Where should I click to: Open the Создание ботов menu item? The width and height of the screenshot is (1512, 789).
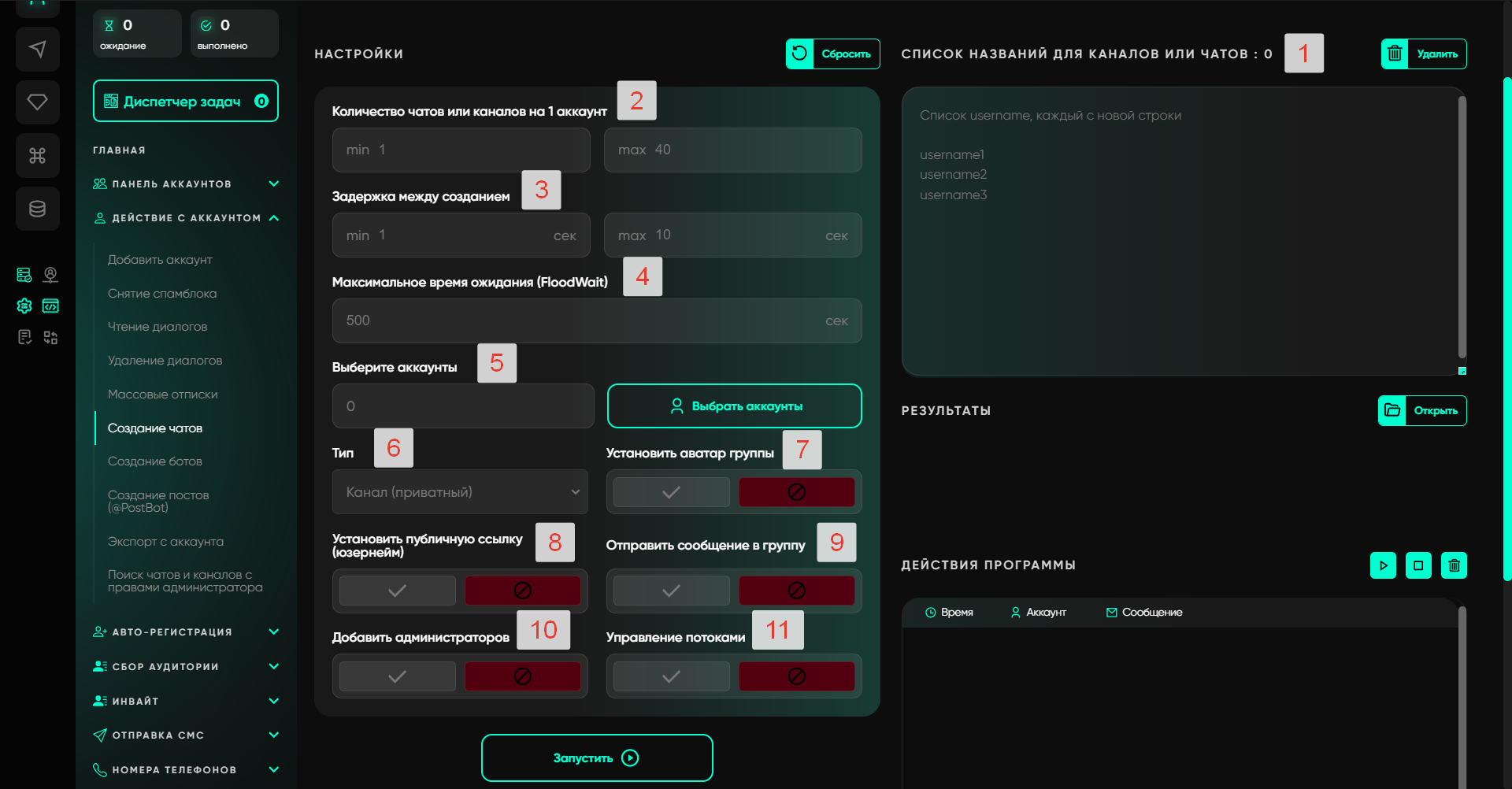click(x=155, y=461)
